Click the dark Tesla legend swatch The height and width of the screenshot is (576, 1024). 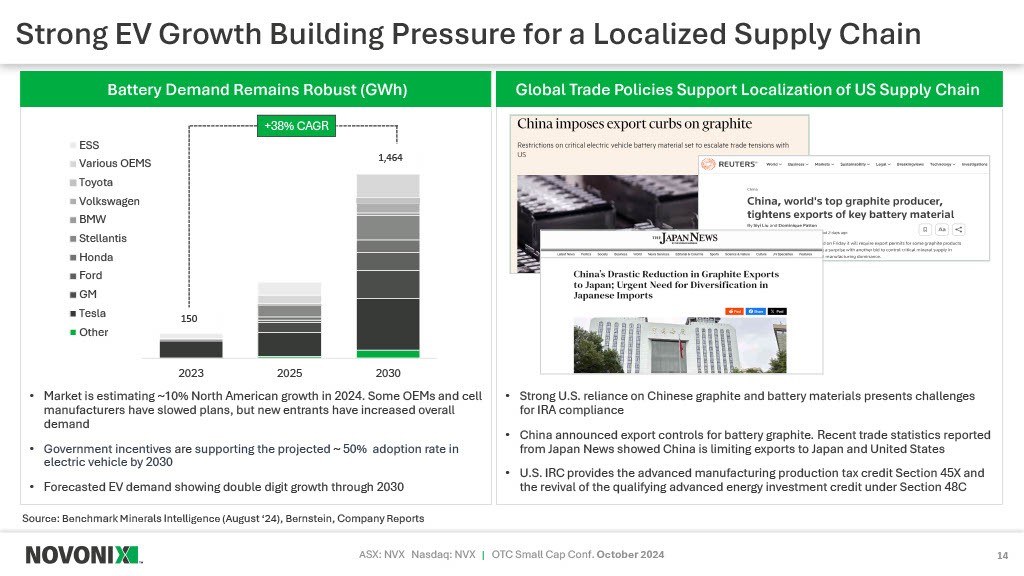[73, 313]
